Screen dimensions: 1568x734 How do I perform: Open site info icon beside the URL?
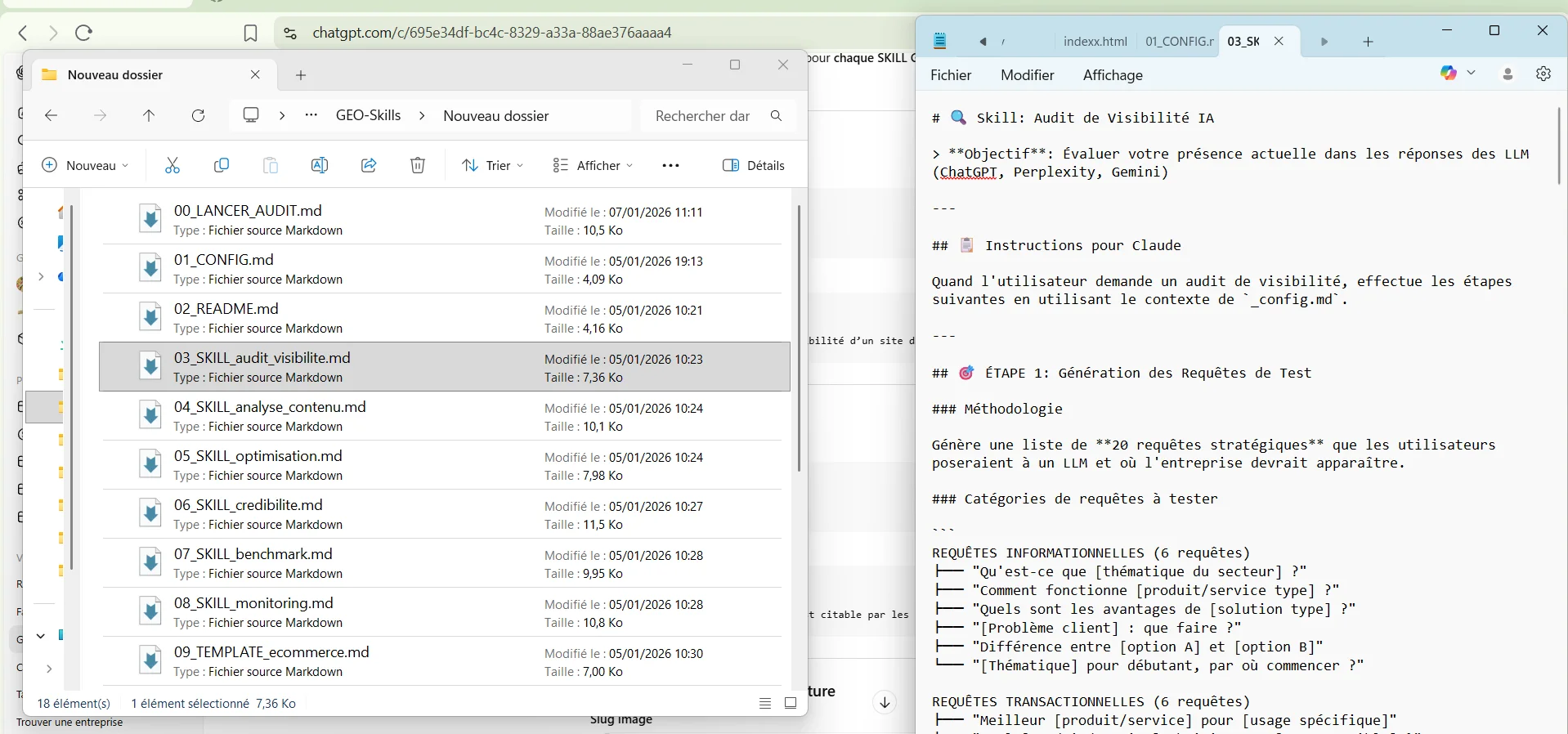289,33
